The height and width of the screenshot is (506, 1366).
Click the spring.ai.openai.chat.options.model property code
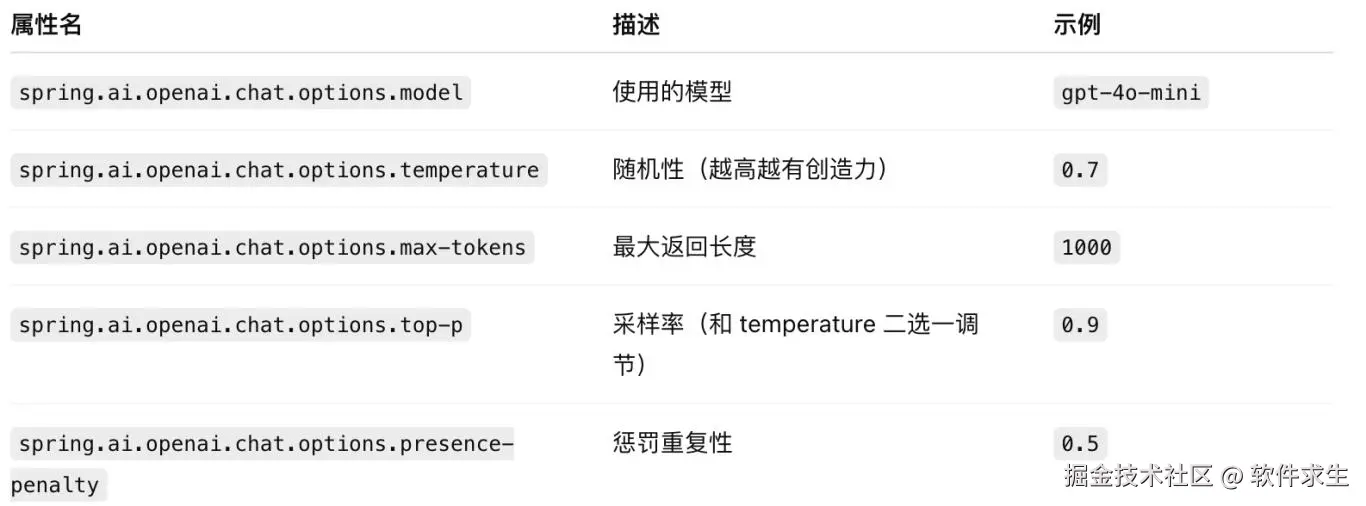tap(241, 93)
